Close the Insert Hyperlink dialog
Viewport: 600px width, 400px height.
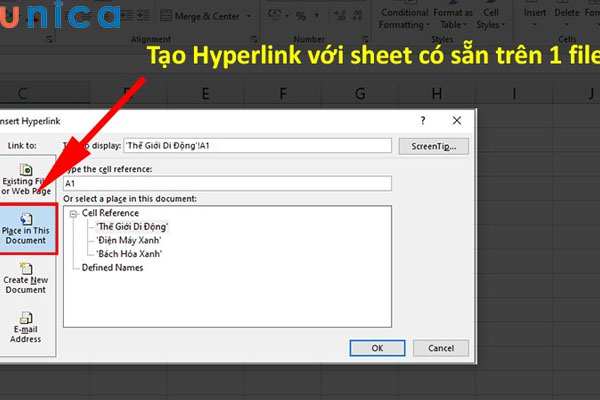[457, 121]
